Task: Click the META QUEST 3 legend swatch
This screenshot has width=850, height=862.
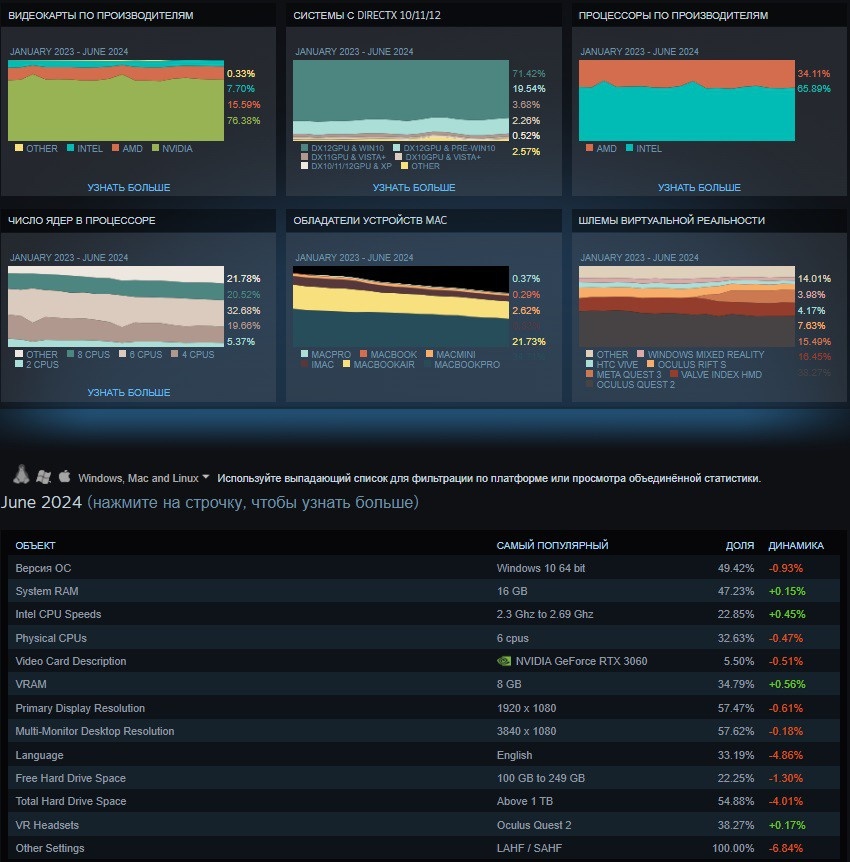Action: point(589,374)
